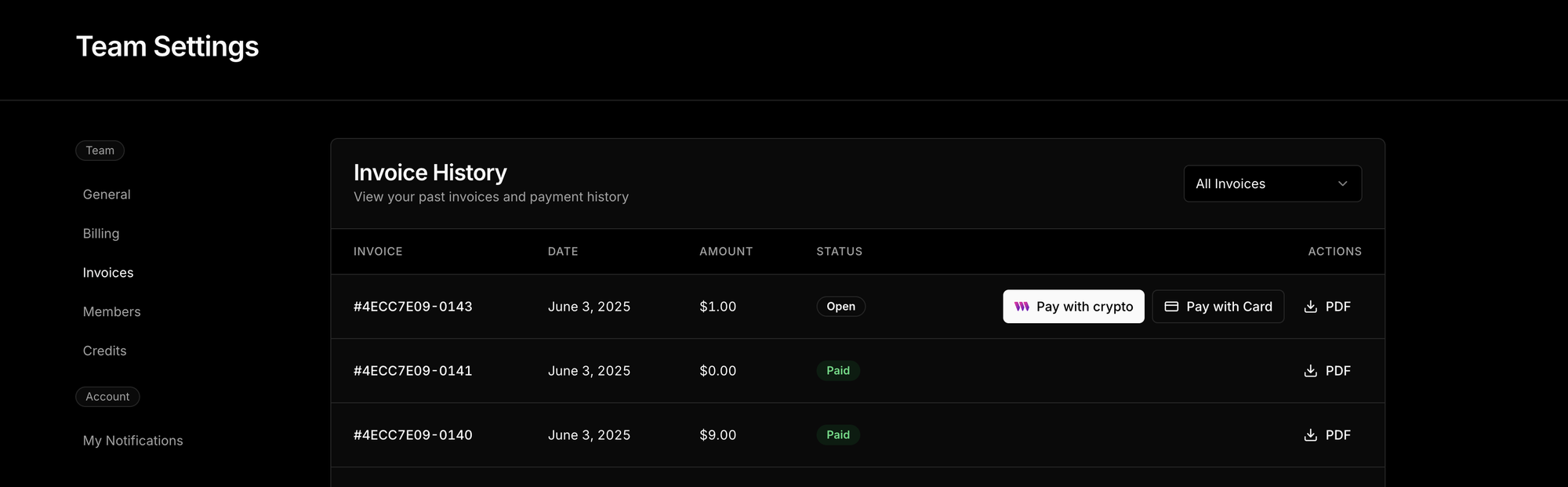Open My Notifications settings
Image resolution: width=1568 pixels, height=487 pixels.
pyautogui.click(x=133, y=441)
